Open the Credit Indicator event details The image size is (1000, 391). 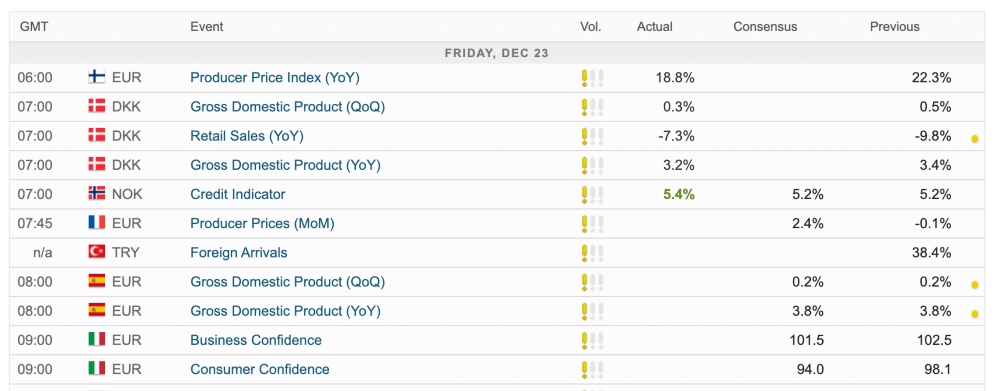pyautogui.click(x=238, y=194)
